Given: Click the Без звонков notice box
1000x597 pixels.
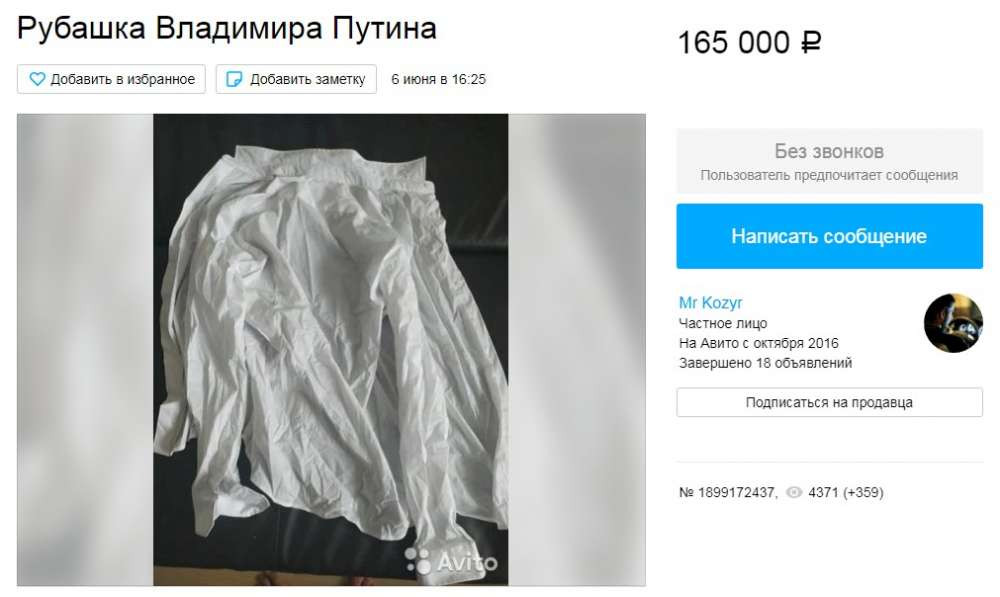Looking at the screenshot, I should point(829,161).
